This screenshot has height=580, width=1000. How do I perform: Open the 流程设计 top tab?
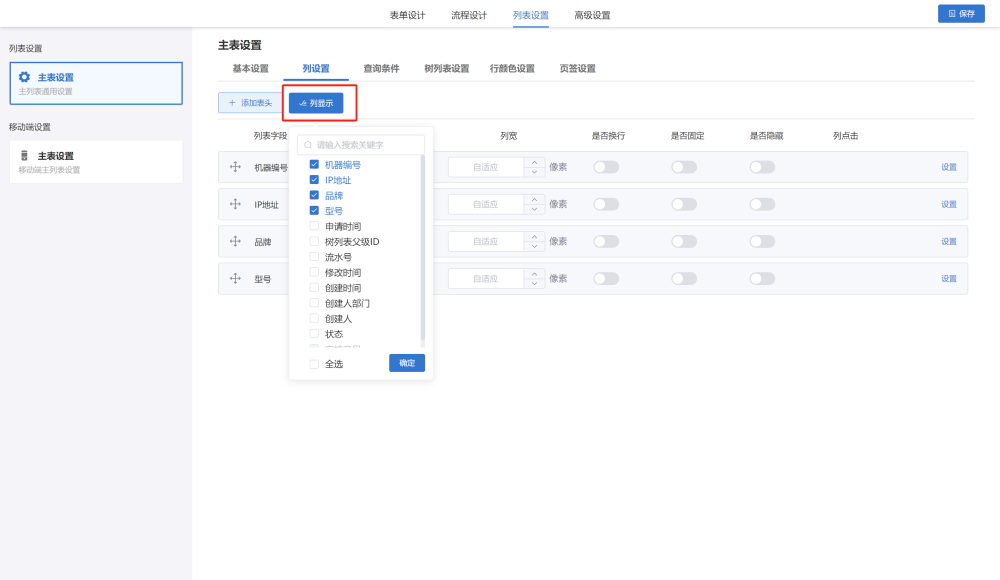tap(469, 15)
